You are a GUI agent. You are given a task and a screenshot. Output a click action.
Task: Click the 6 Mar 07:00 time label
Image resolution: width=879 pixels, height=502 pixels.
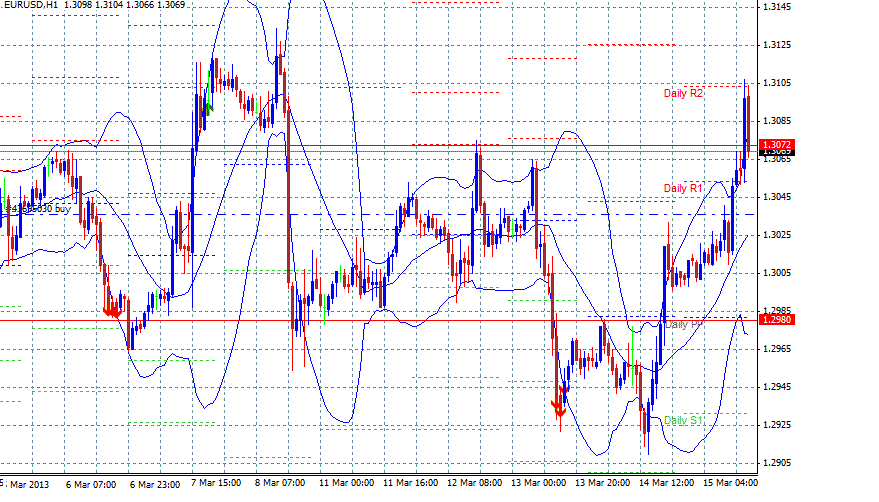(x=91, y=484)
